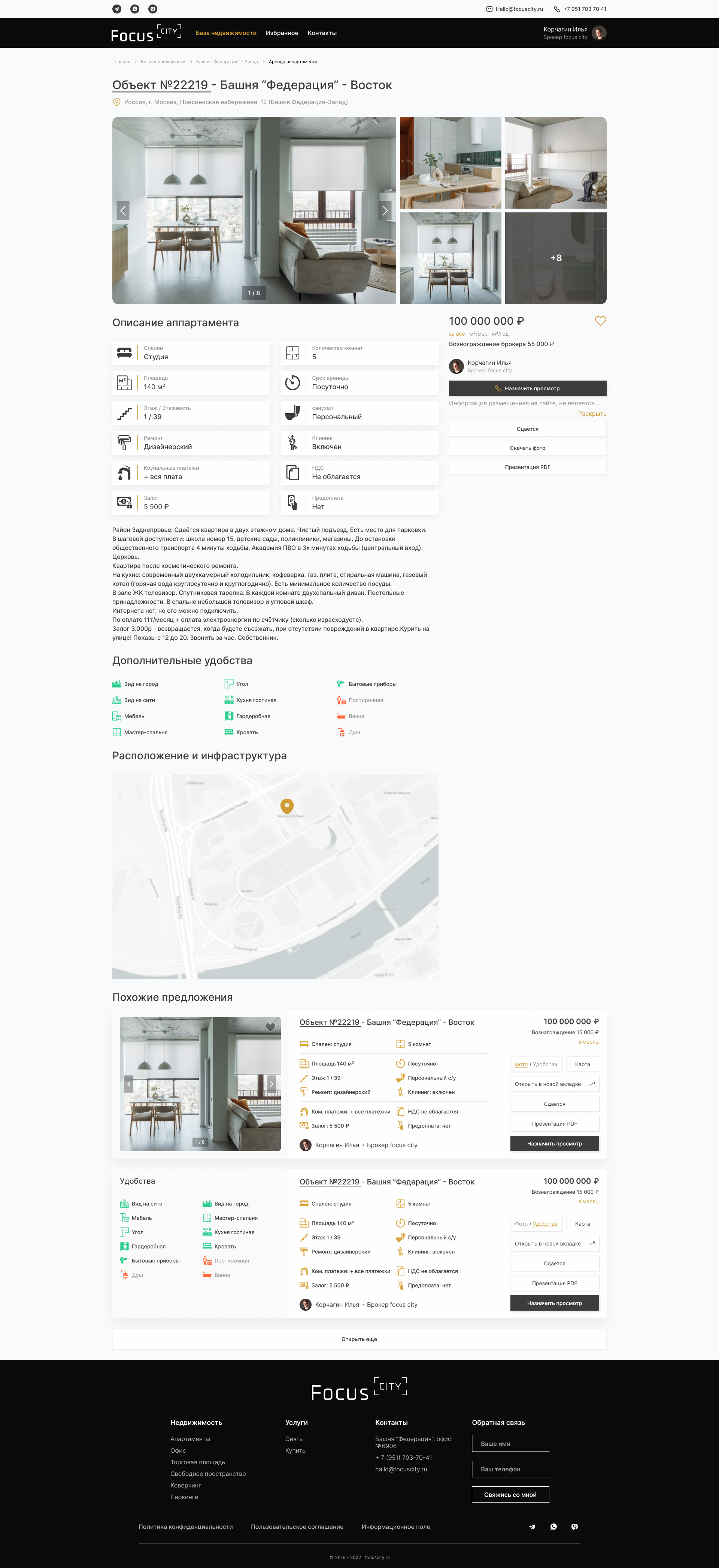
Task: Favorite the similar offer photo with heart icon
Action: pos(270,1027)
